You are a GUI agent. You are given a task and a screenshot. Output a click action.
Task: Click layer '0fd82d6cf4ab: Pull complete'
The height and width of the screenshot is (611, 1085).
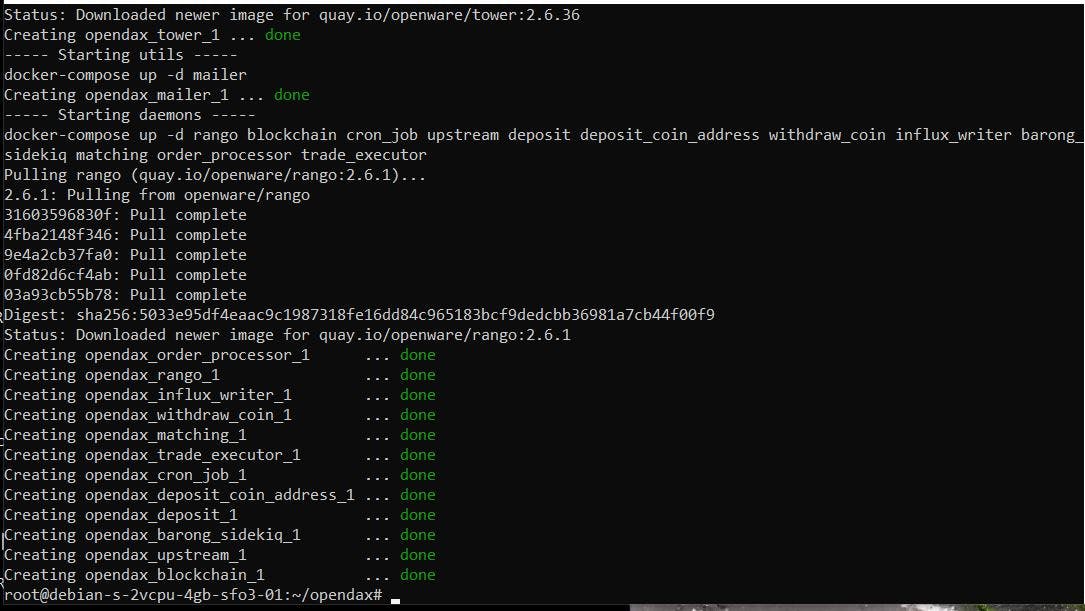click(125, 275)
